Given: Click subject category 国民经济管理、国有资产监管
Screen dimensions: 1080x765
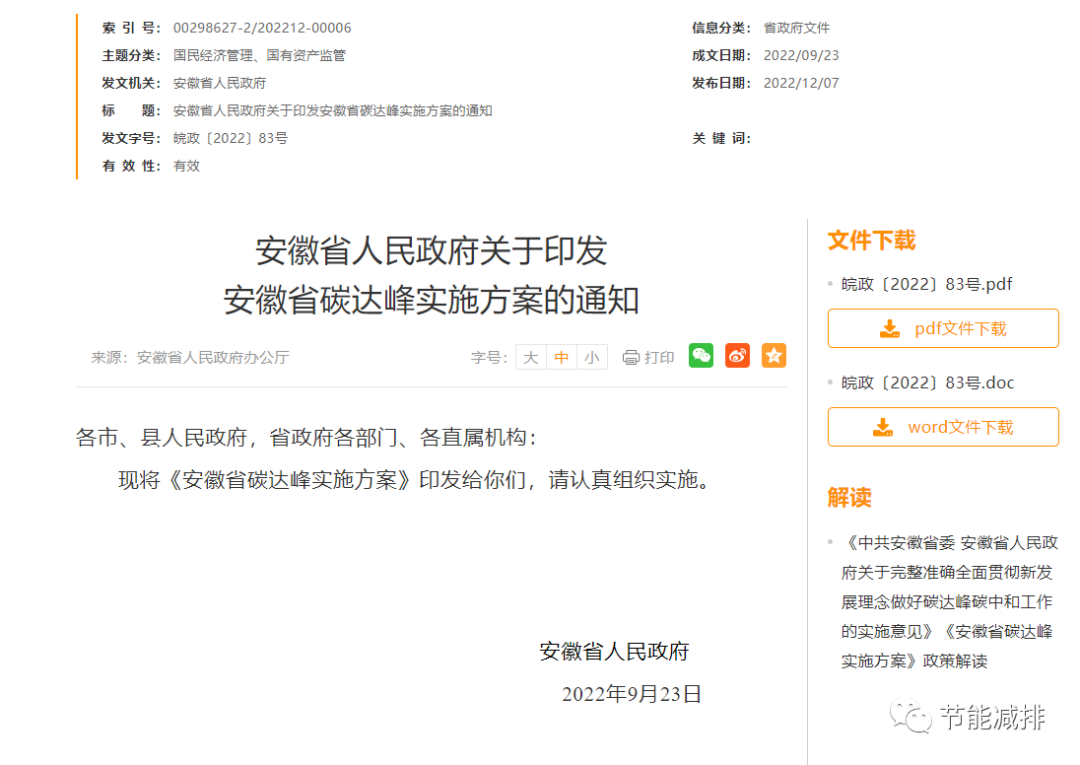Looking at the screenshot, I should 259,56.
